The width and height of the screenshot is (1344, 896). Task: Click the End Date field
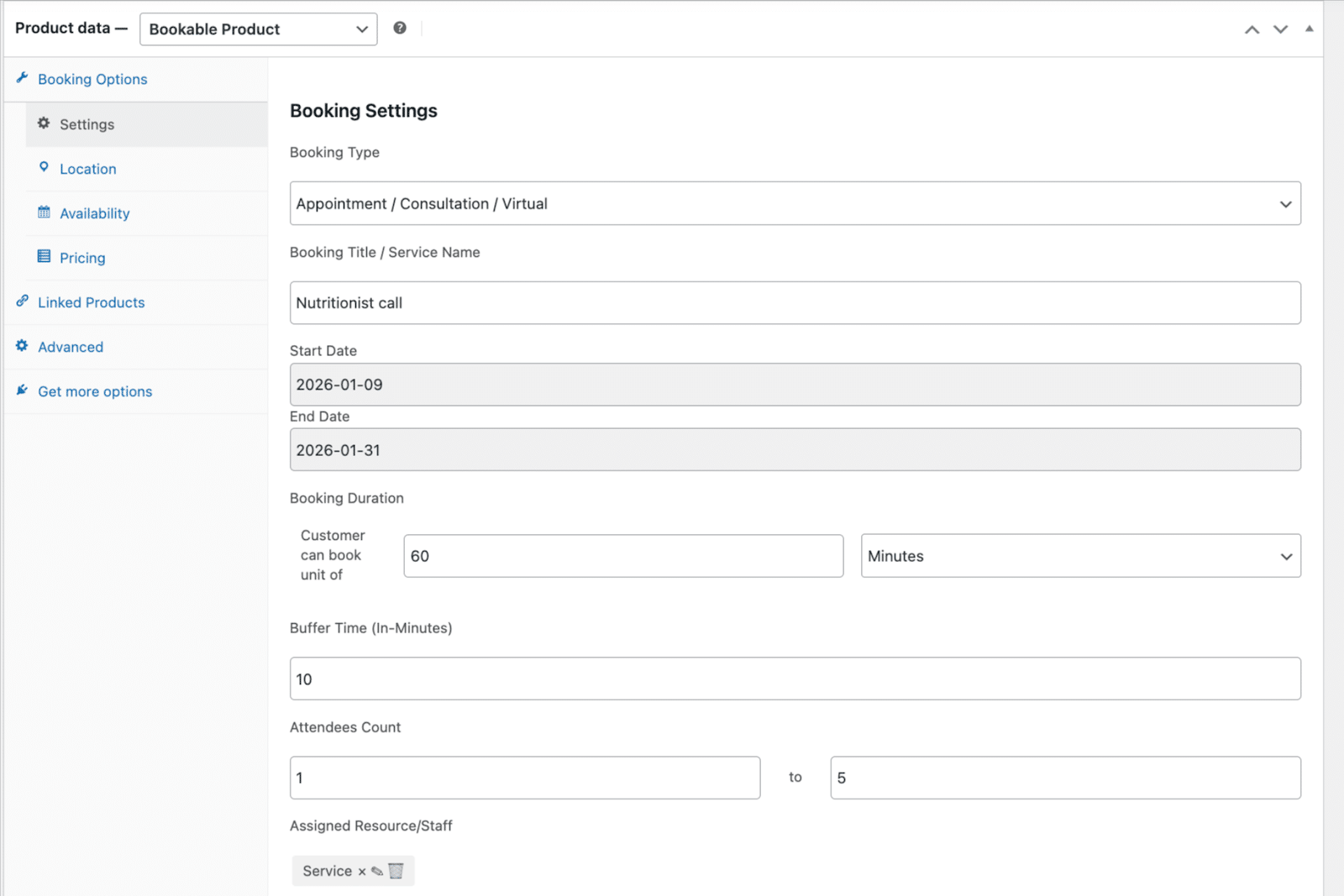795,450
